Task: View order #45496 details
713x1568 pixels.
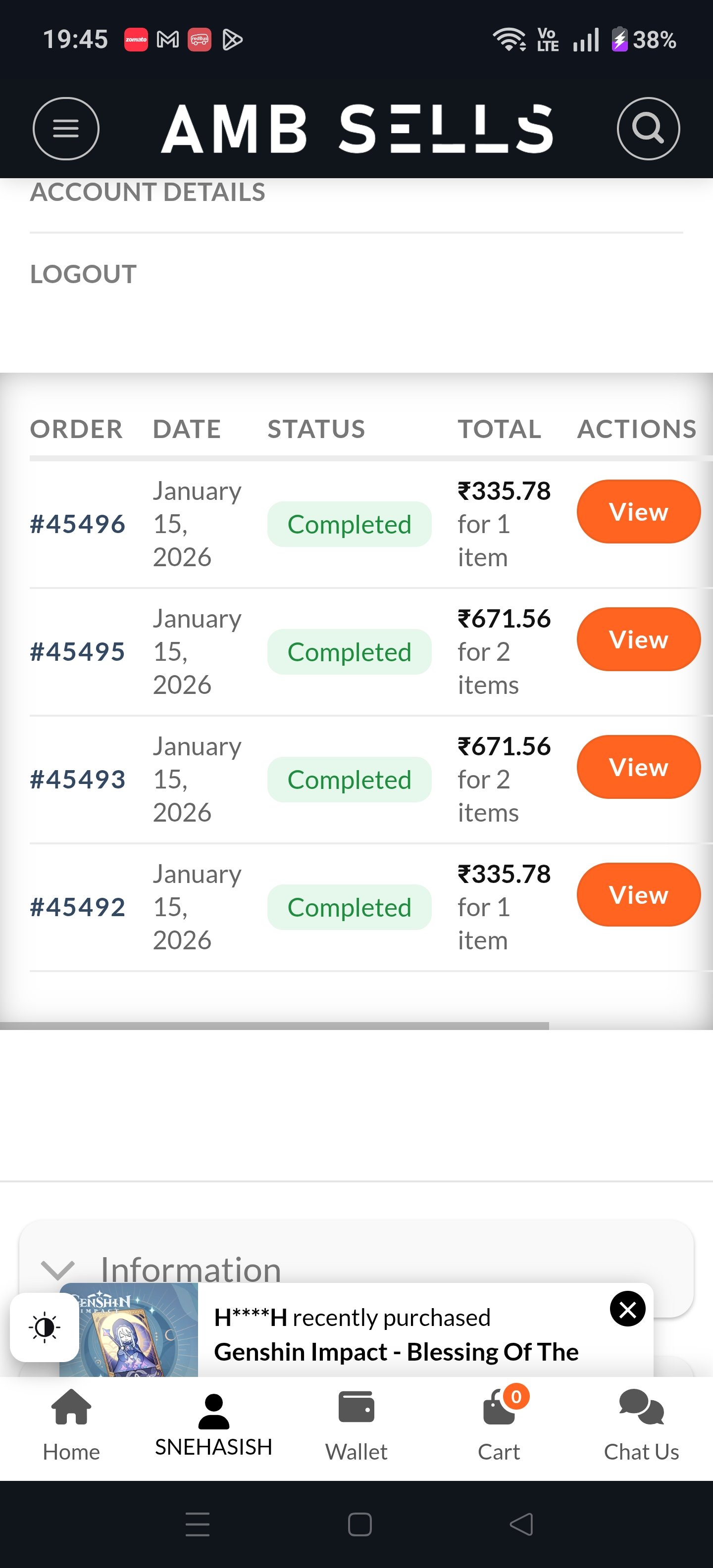Action: (x=638, y=512)
